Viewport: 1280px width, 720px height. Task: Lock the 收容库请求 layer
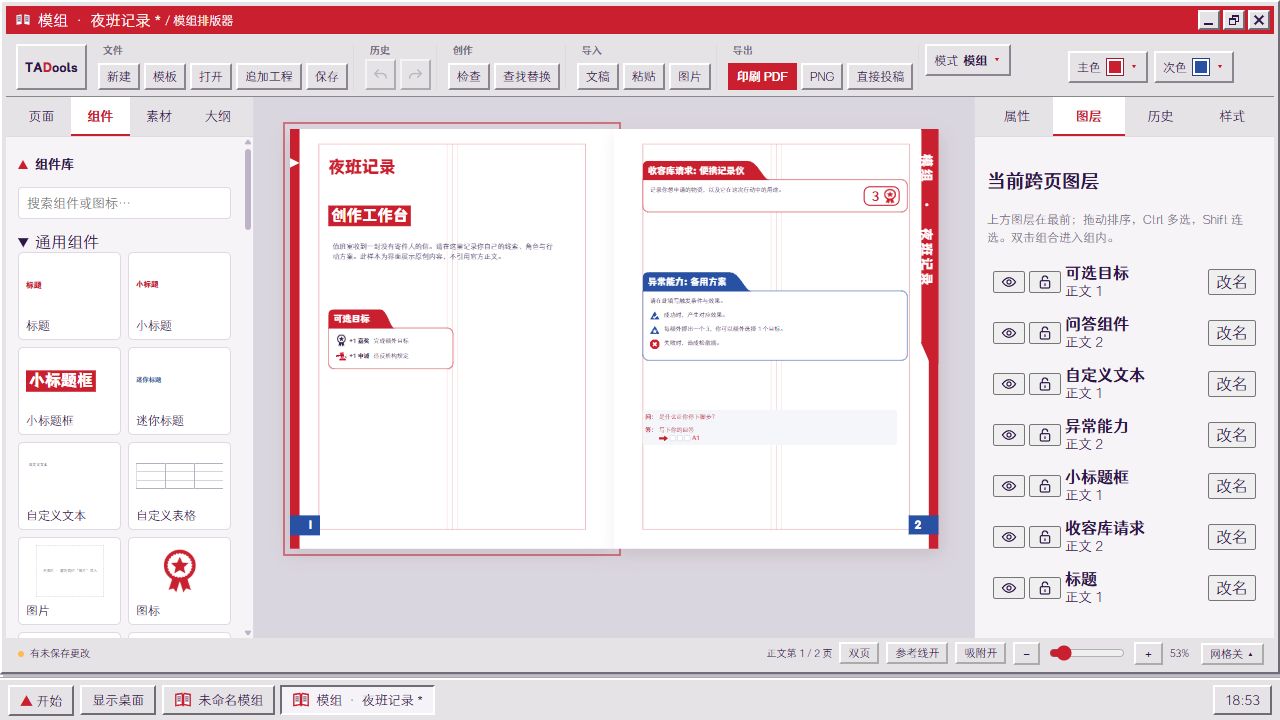1045,537
